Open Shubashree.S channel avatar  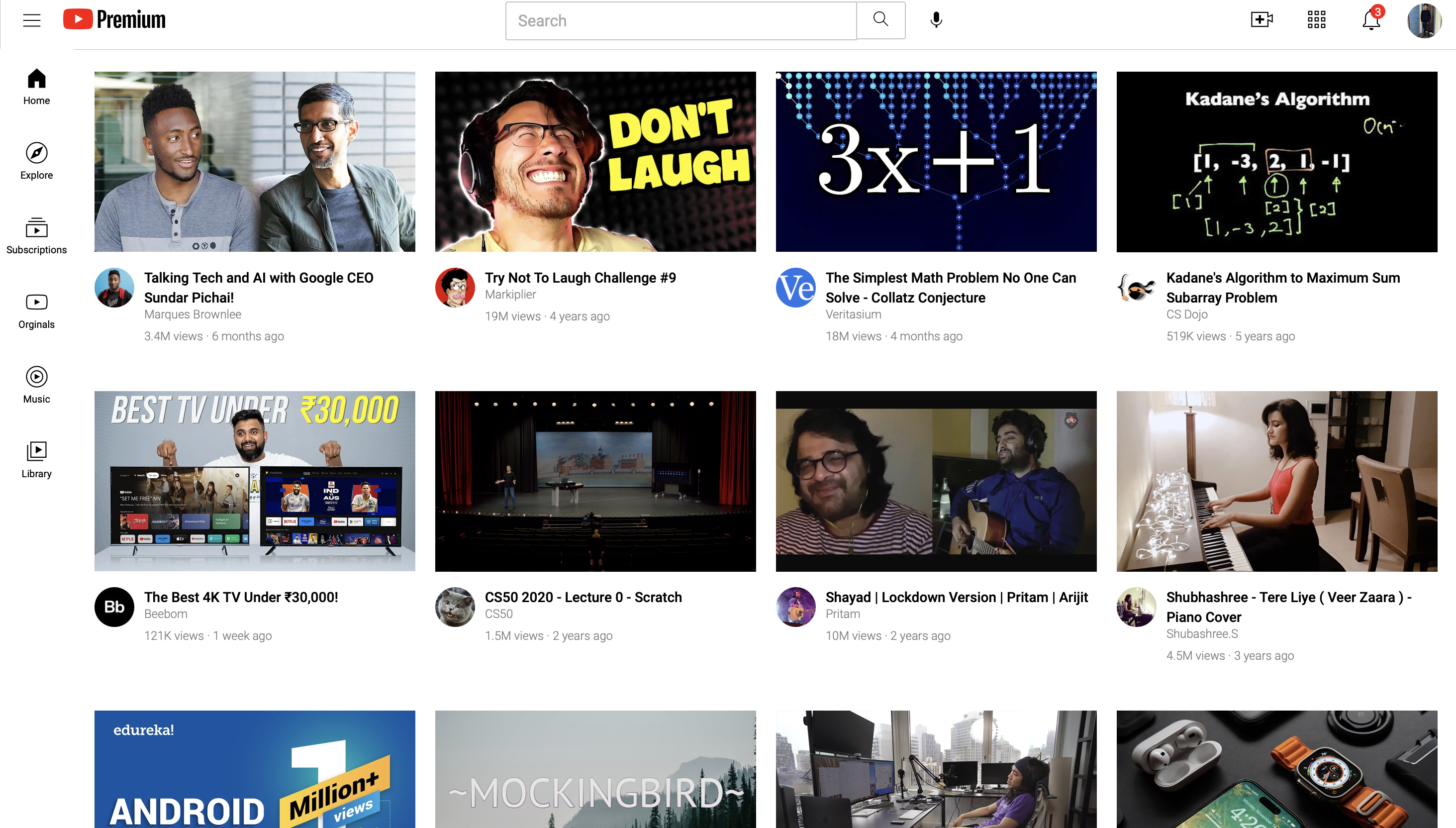[x=1137, y=607]
